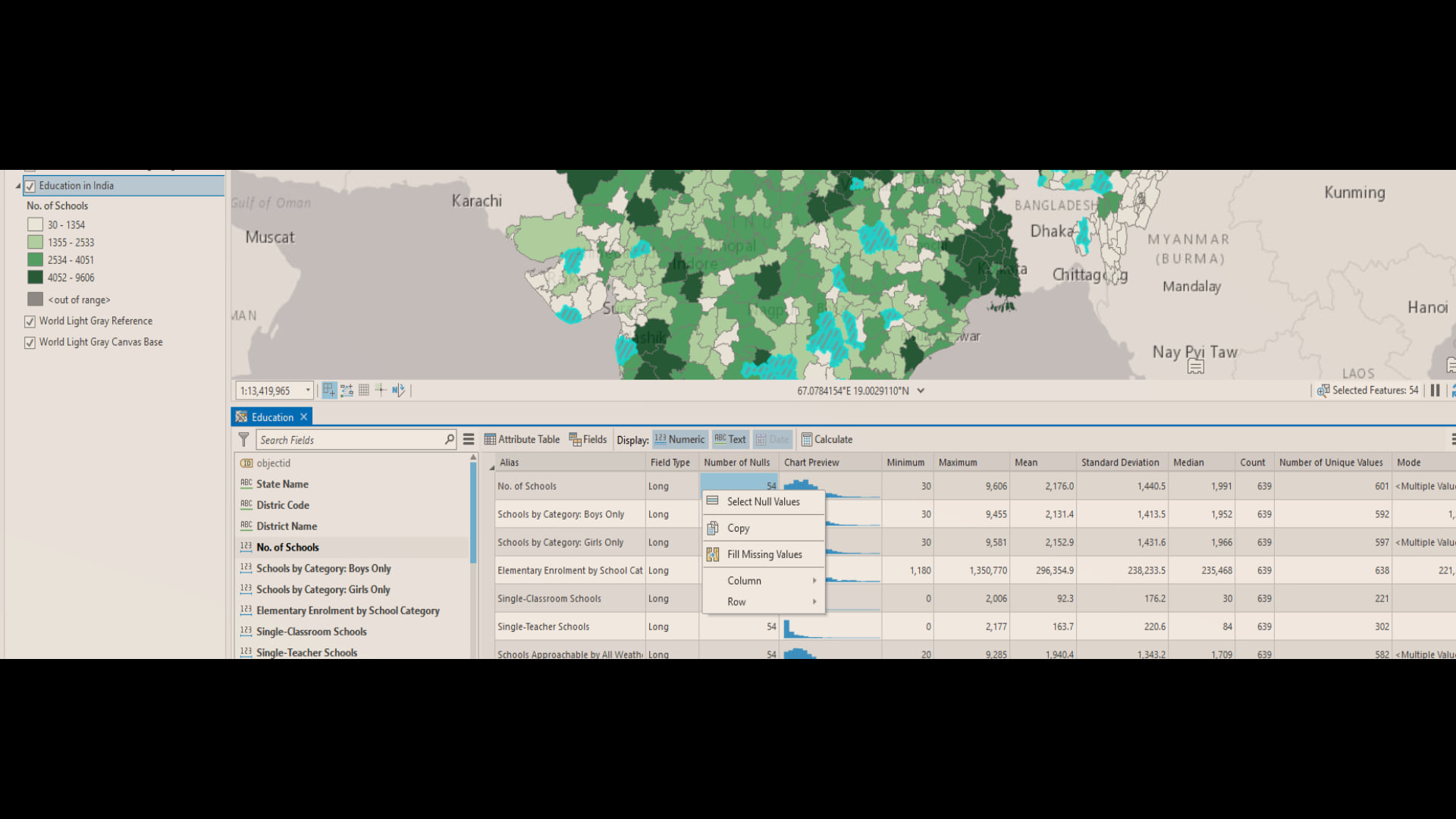Toggle World Light Gray Reference visibility
This screenshot has width=1456, height=819.
click(x=29, y=321)
